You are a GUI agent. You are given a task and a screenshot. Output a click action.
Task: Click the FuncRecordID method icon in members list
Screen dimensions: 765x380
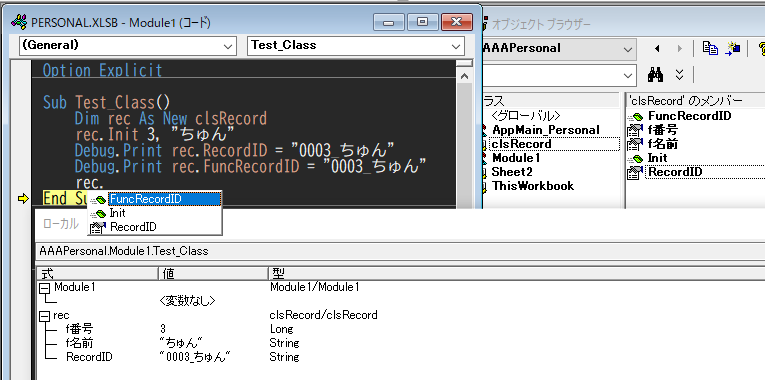(636, 117)
